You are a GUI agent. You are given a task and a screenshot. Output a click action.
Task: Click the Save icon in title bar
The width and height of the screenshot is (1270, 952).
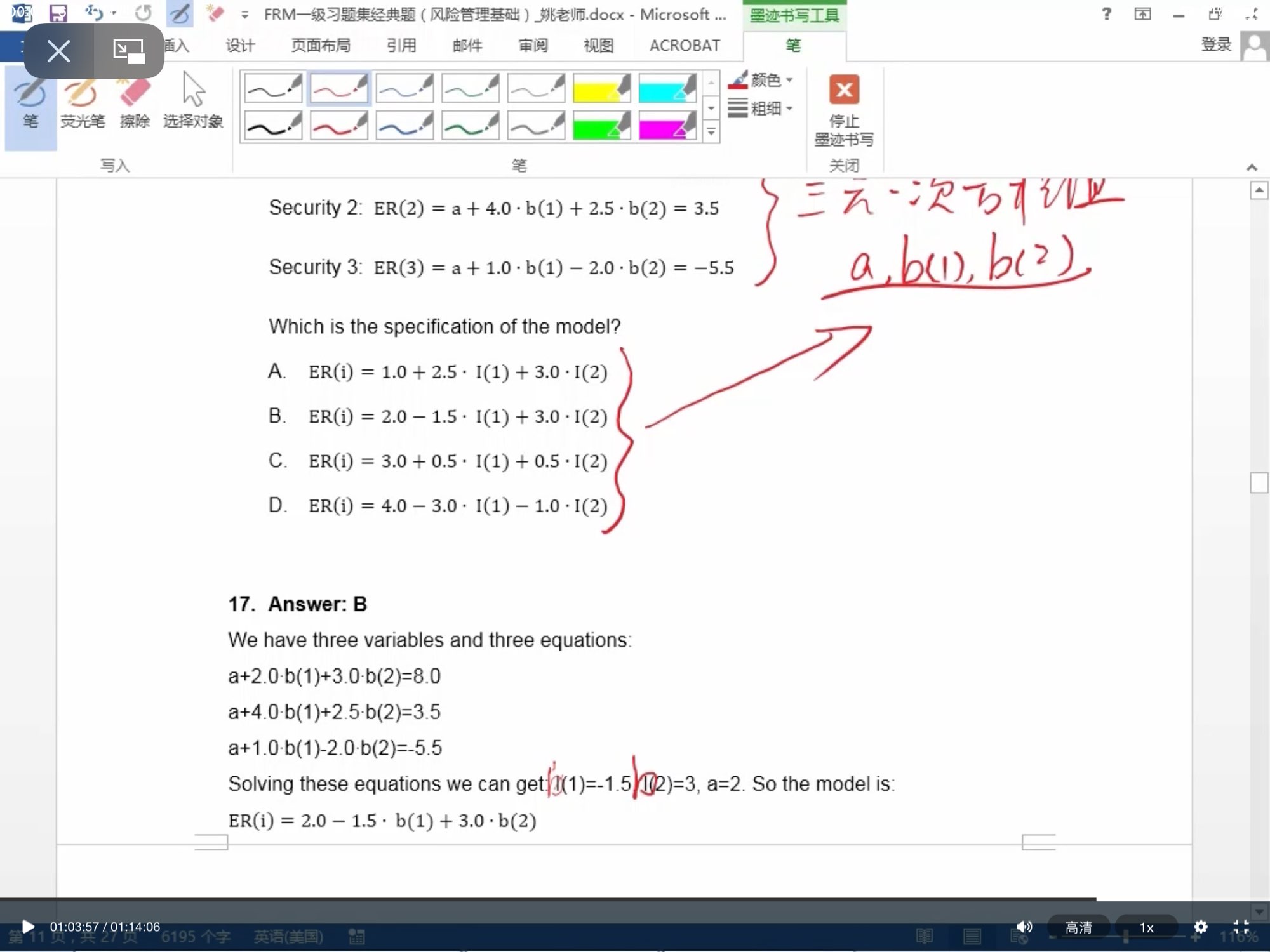58,13
